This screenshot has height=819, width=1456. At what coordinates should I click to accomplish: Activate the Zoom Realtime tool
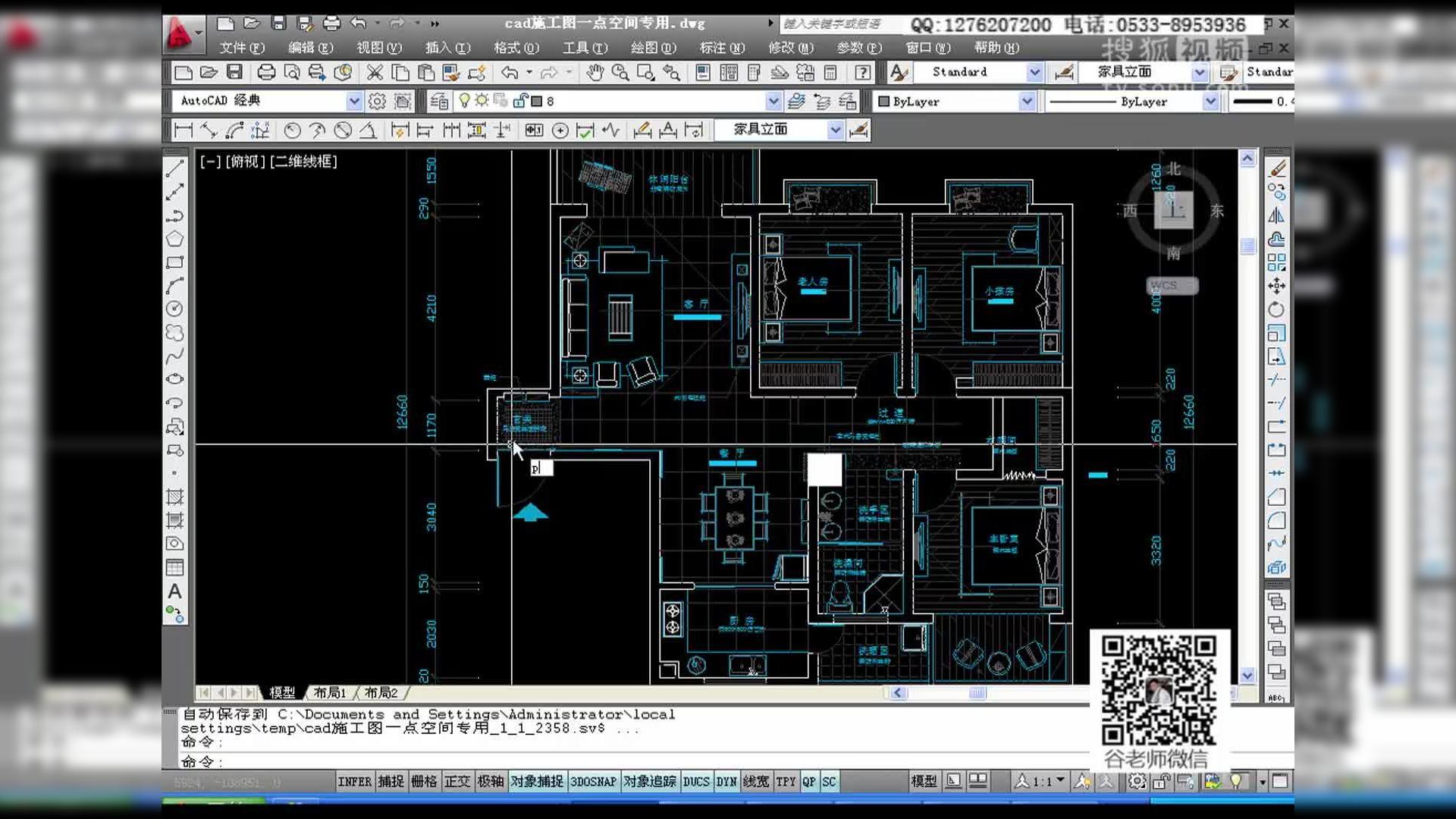click(622, 73)
